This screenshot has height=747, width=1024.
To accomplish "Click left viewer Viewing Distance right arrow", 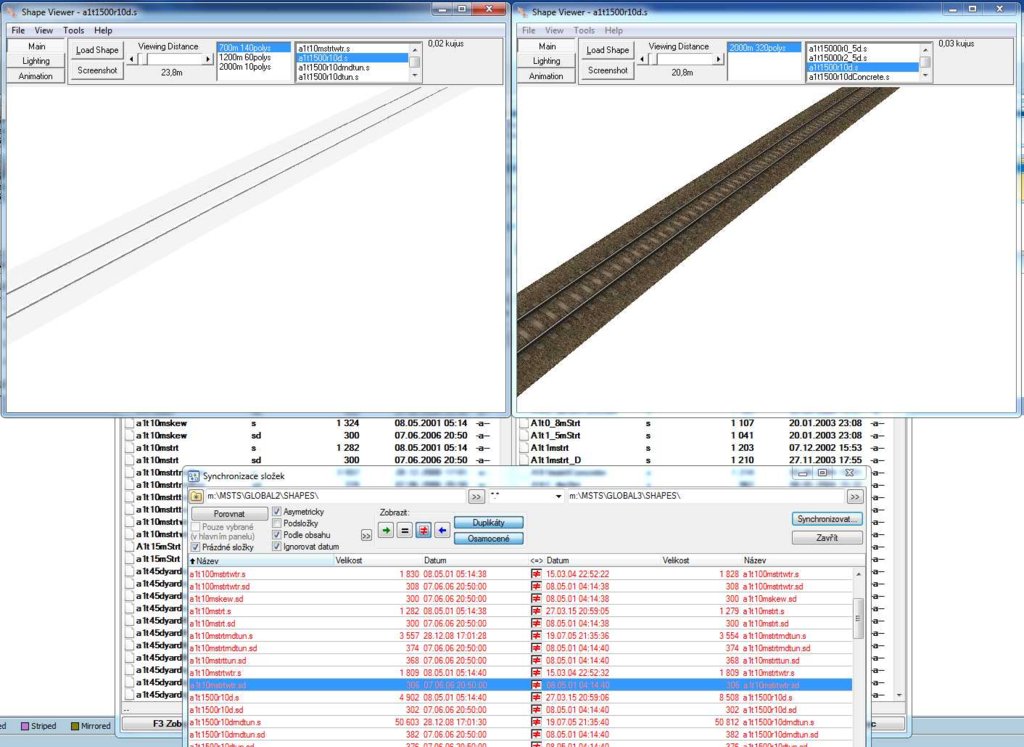I will [208, 59].
